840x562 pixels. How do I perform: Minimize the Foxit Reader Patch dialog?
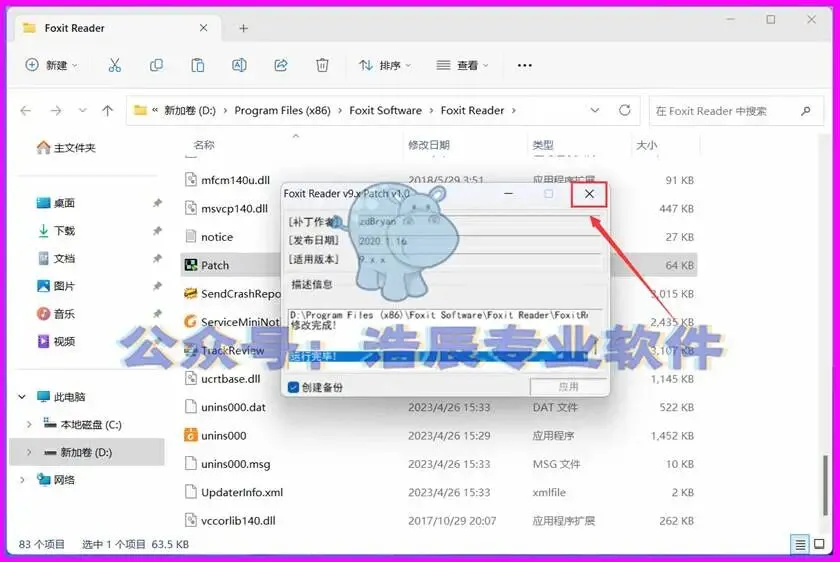tap(508, 194)
